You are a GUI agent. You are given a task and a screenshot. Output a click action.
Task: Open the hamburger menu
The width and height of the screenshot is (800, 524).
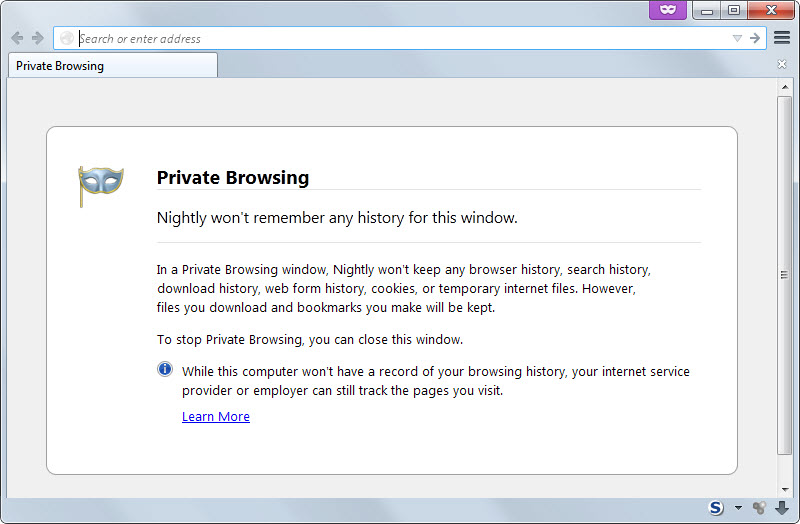coord(782,38)
